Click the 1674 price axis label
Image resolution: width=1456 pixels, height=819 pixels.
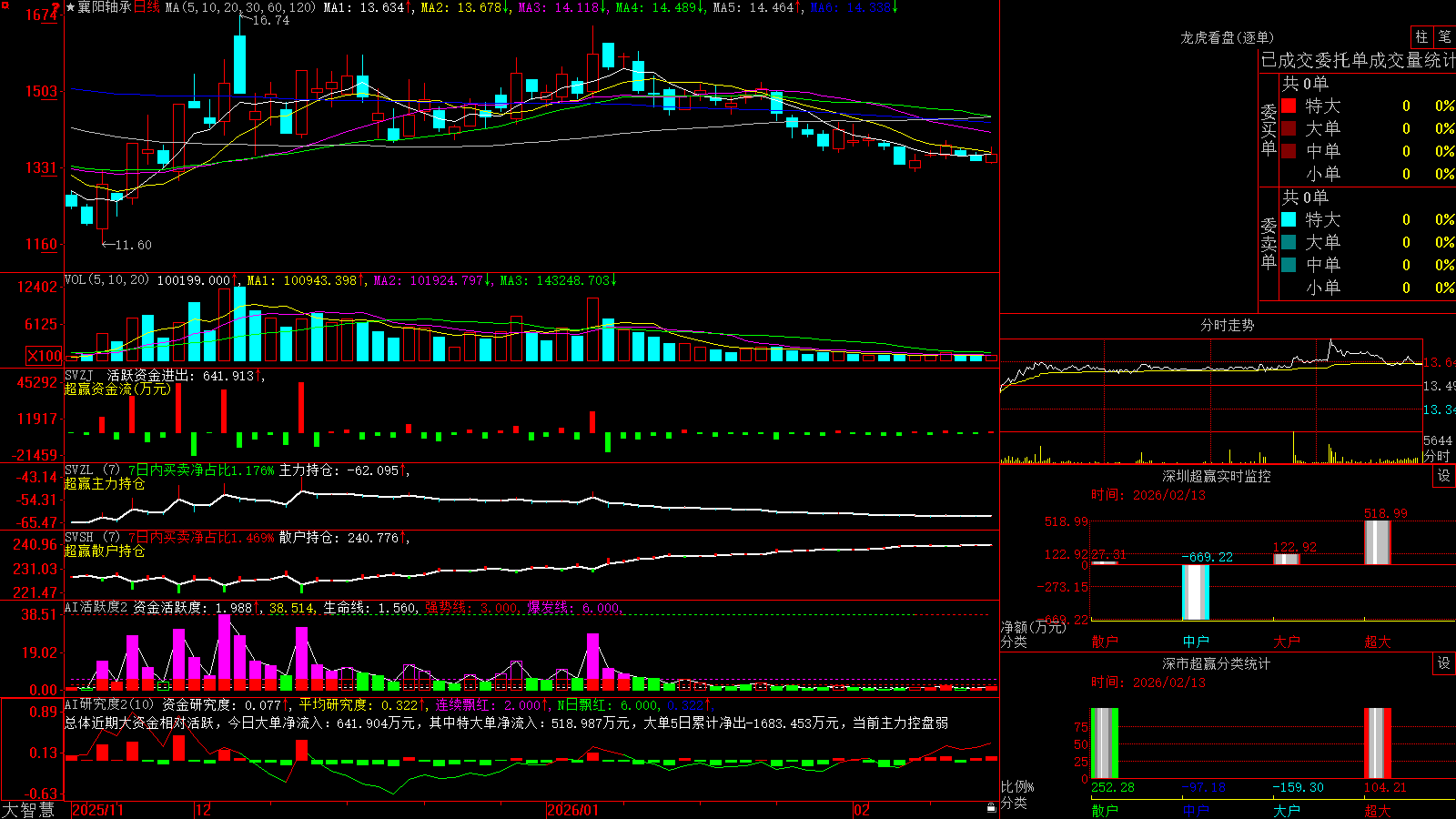click(x=43, y=15)
